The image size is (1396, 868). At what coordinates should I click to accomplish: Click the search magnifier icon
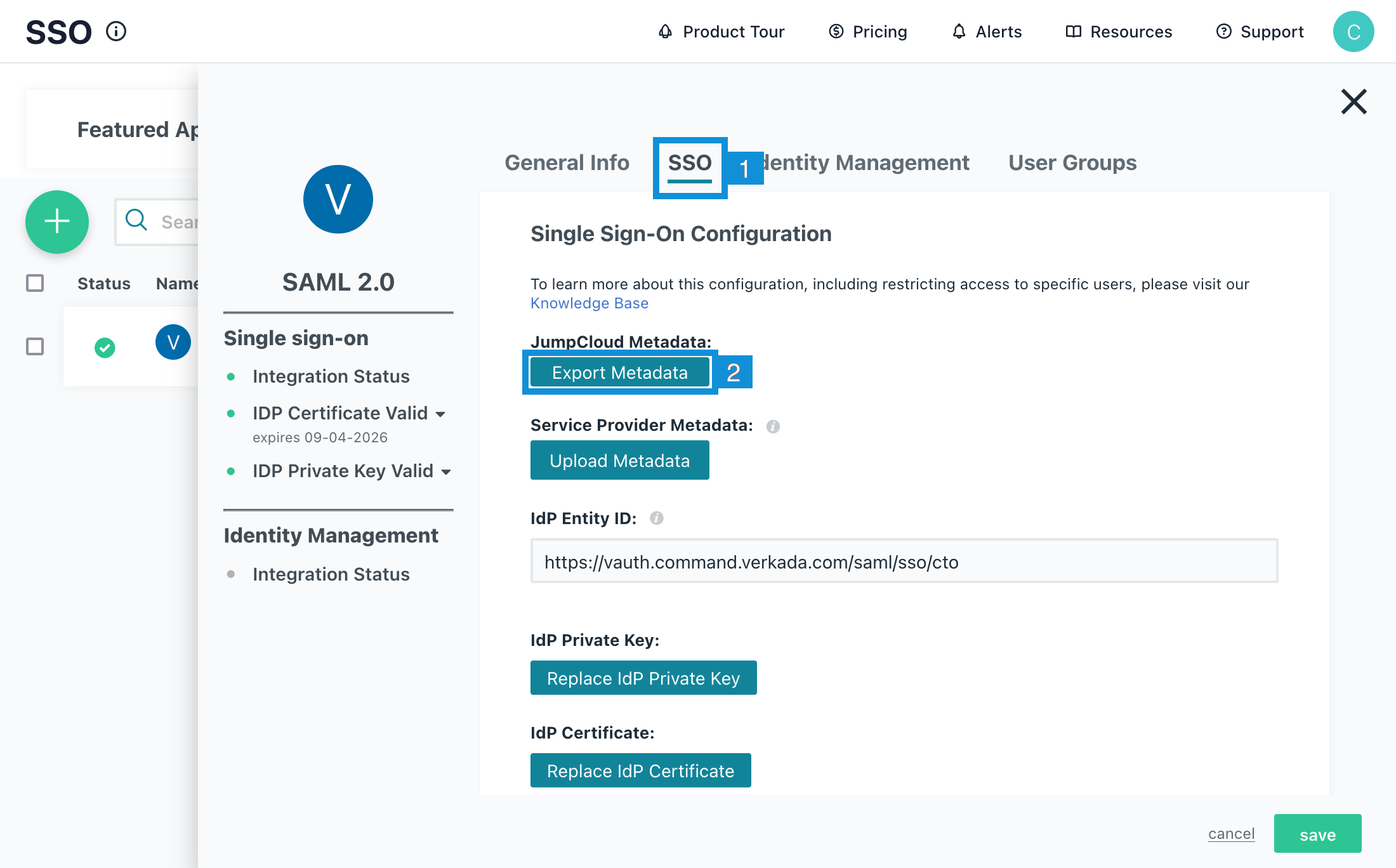(x=136, y=220)
